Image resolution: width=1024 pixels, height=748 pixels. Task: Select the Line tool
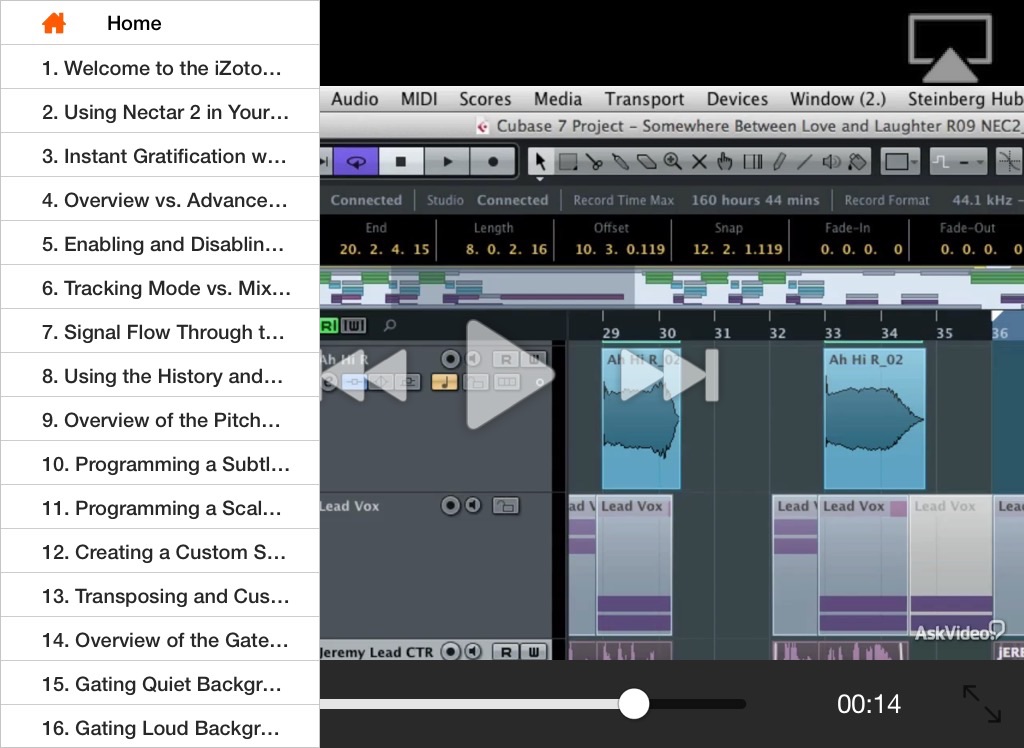click(805, 161)
